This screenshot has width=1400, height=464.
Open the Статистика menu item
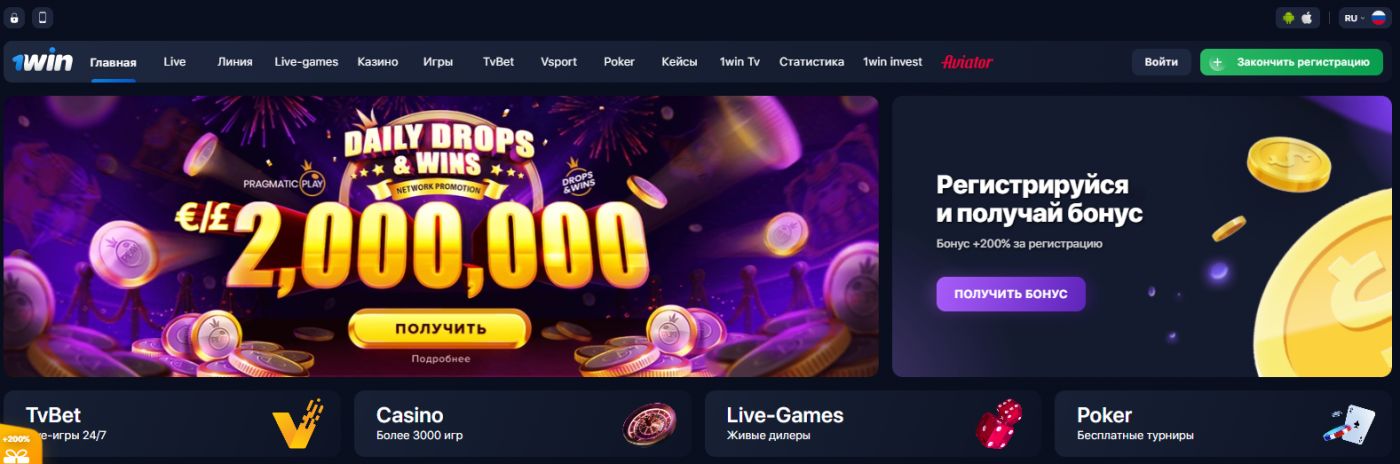point(811,62)
